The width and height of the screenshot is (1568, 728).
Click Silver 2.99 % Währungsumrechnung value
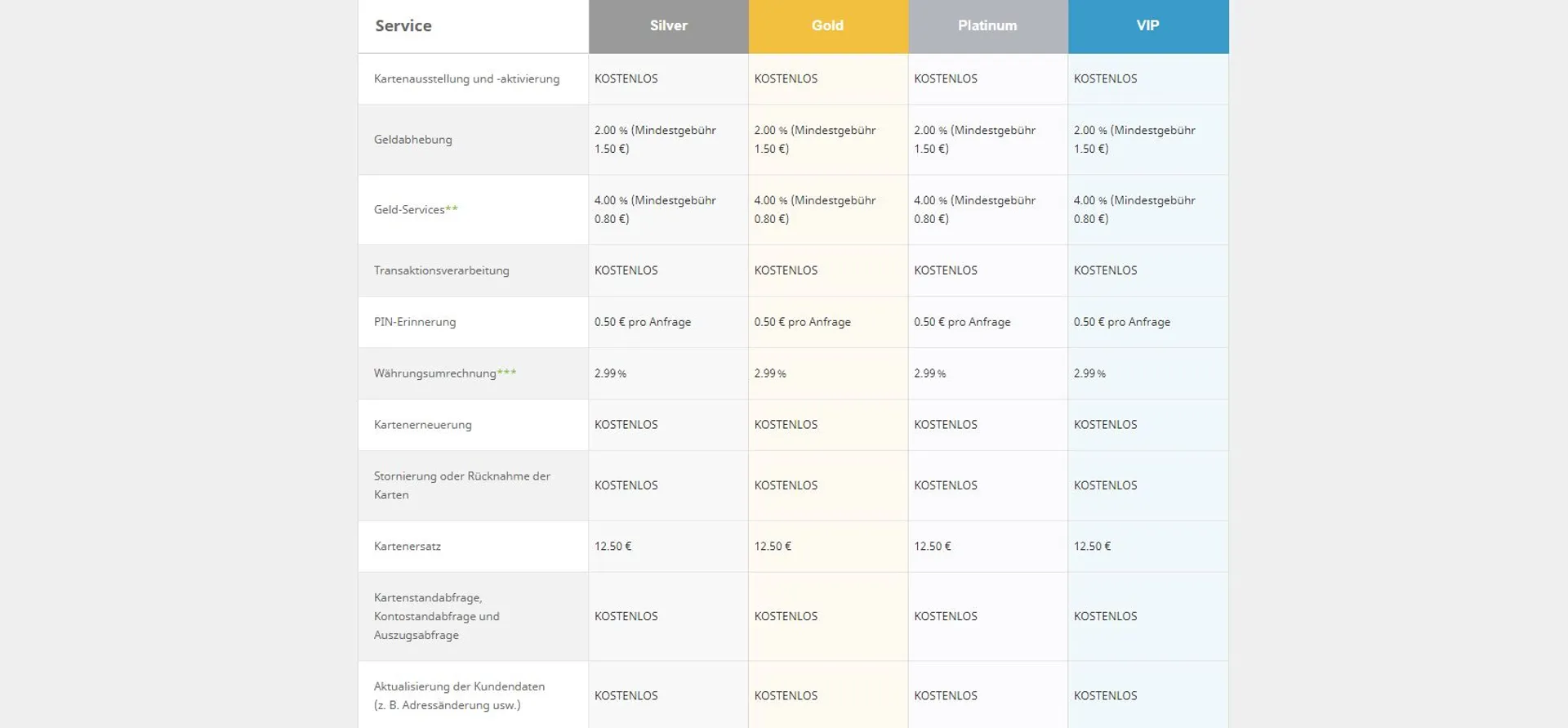click(610, 373)
